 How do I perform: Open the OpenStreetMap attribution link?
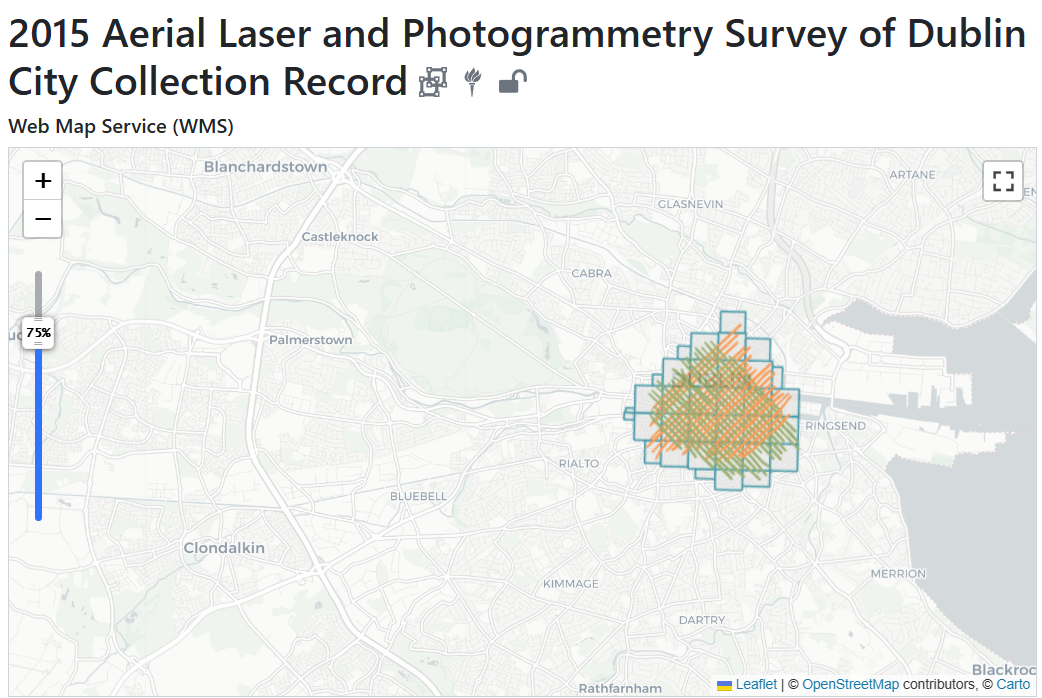[850, 685]
